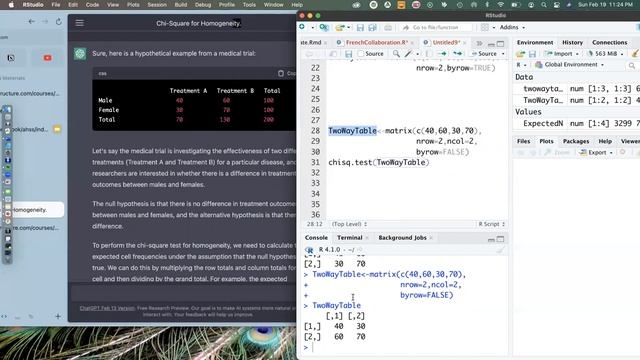
Task: Print the current file in RStudio
Action: click(388, 27)
